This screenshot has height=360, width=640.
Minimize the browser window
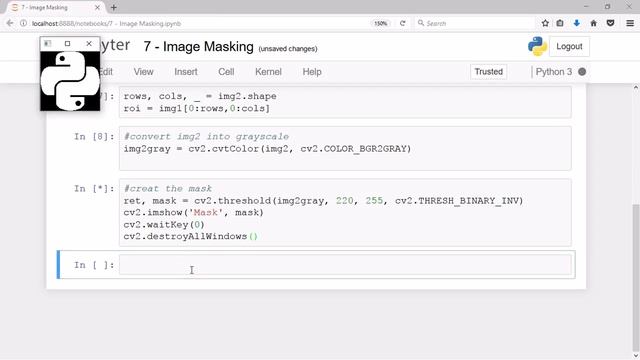[586, 7]
